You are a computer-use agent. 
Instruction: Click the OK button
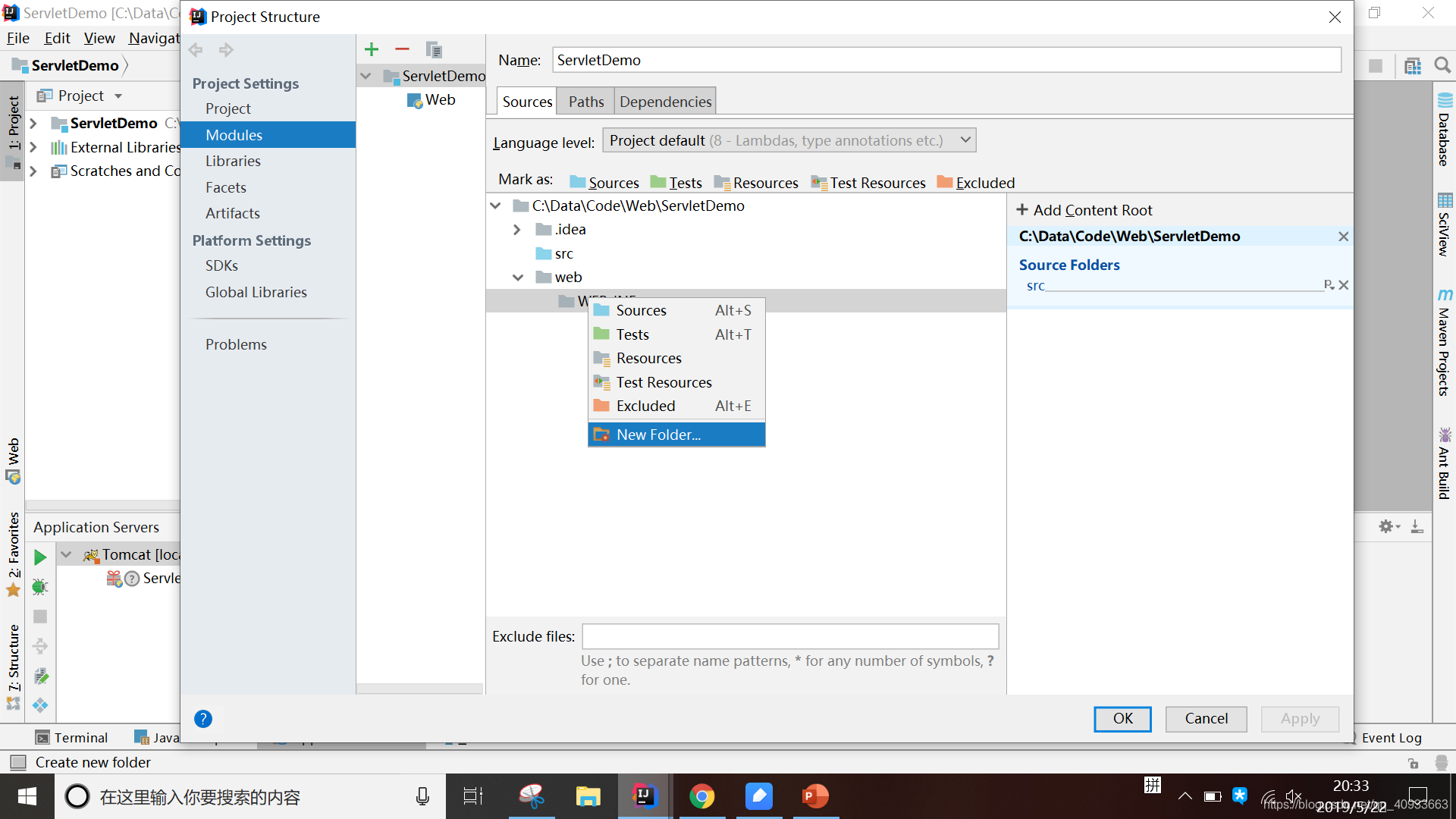(x=1122, y=719)
